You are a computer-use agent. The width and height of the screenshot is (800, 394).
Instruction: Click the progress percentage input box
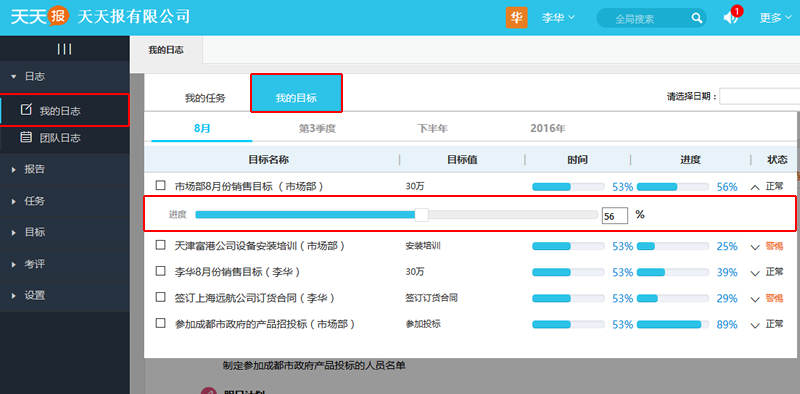point(614,216)
